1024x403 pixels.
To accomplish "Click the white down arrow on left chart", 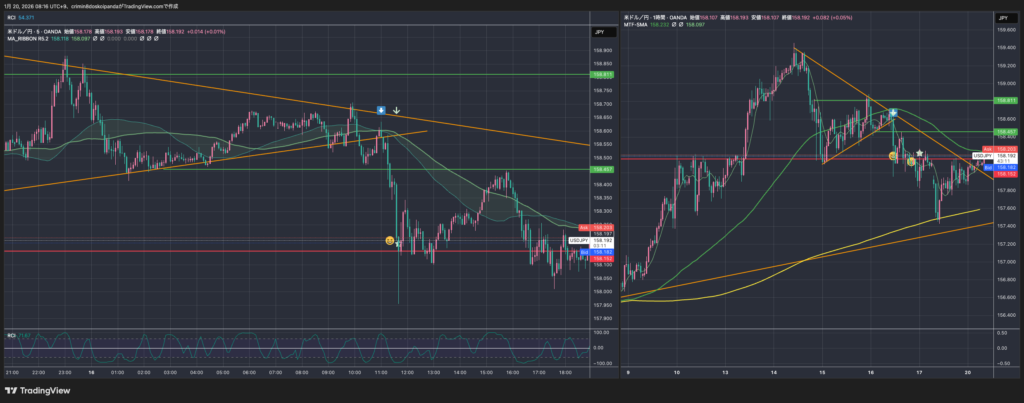I will click(x=397, y=111).
